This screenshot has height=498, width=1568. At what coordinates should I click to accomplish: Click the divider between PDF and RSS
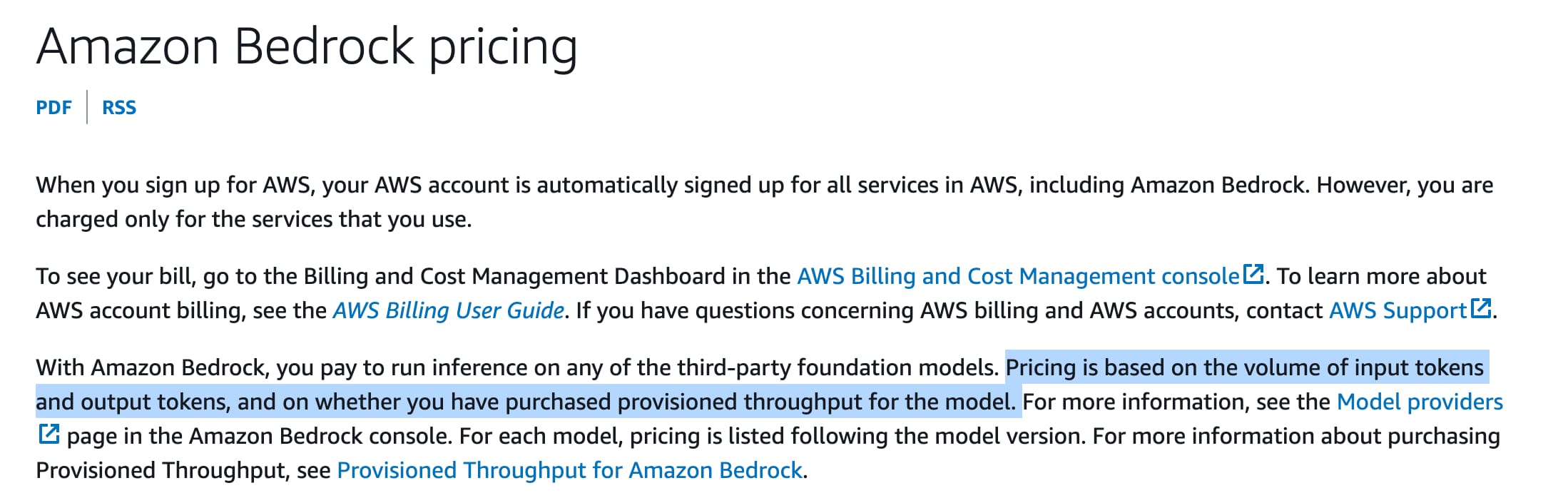(x=87, y=108)
